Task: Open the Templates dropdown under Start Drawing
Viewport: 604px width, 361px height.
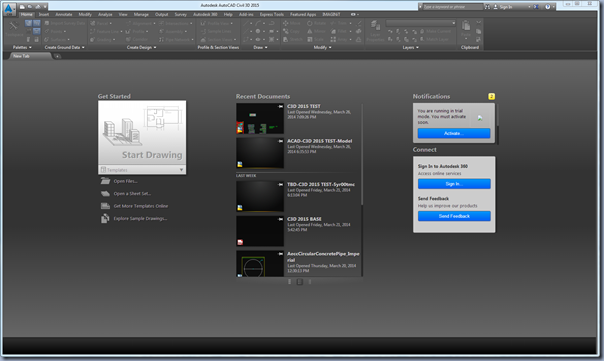Action: click(x=142, y=170)
